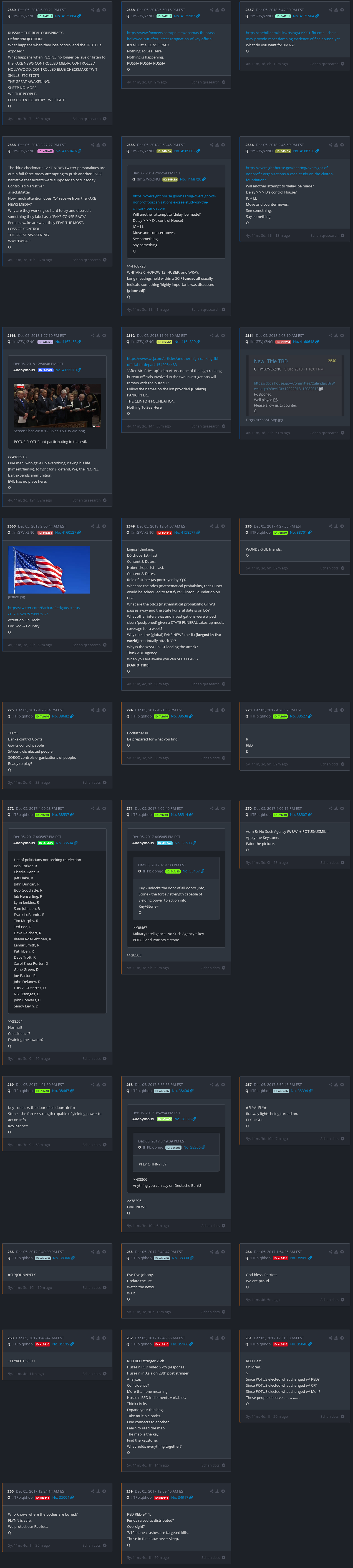Click the share icon on post 2559
The width and height of the screenshot is (353, 1568).
click(92, 10)
